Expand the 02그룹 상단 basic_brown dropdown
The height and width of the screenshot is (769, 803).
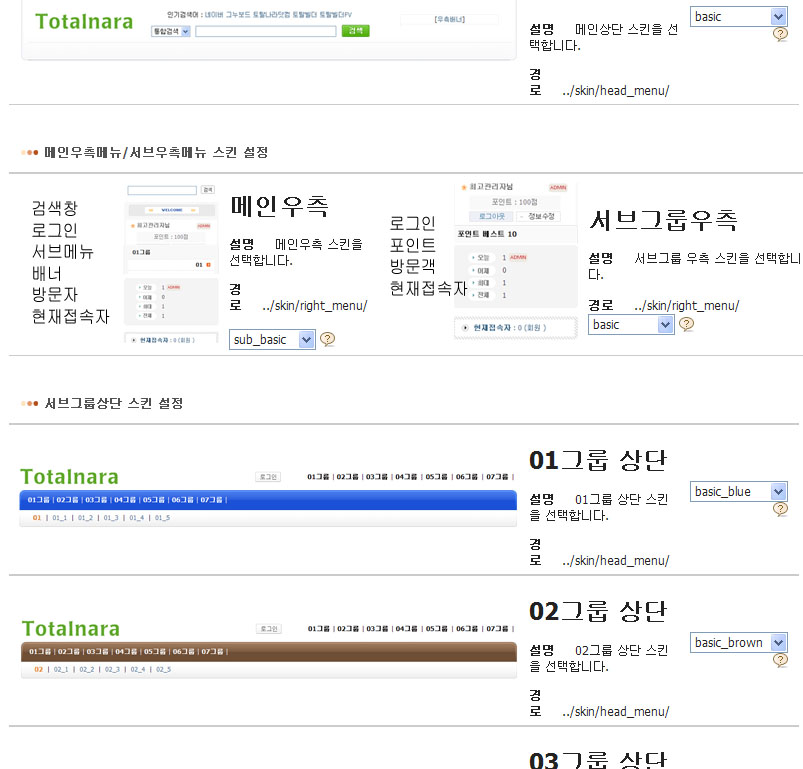pyautogui.click(x=738, y=643)
